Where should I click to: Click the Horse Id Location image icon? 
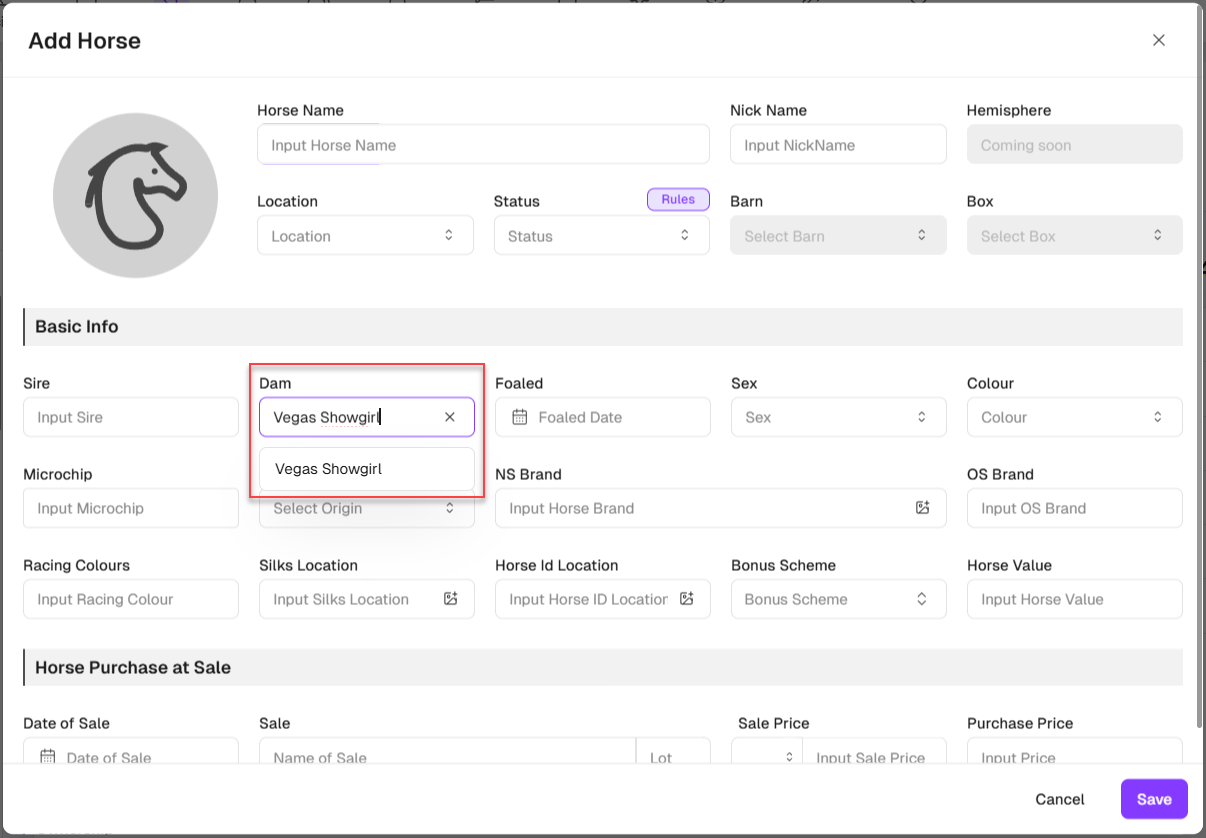(687, 599)
